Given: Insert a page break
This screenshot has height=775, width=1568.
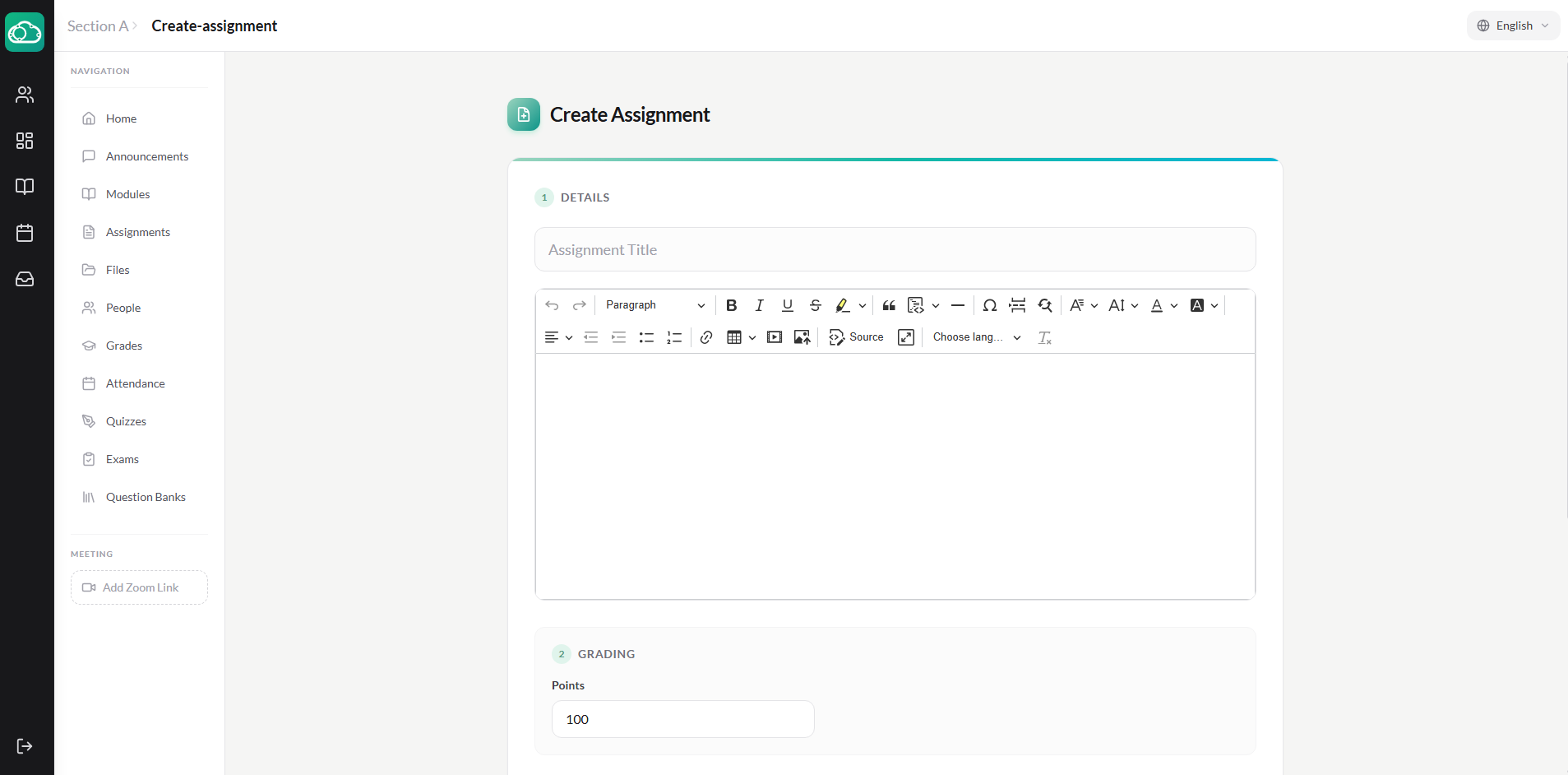Looking at the screenshot, I should [x=1018, y=305].
